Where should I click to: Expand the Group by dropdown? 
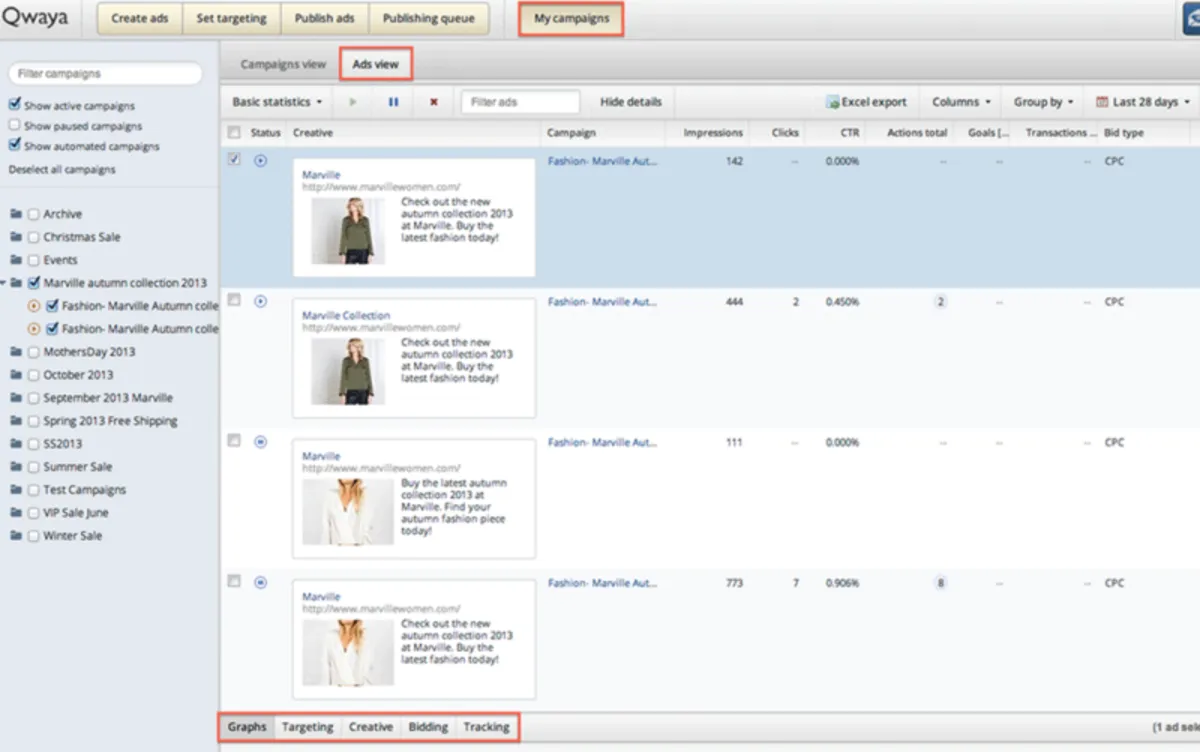(x=1042, y=102)
